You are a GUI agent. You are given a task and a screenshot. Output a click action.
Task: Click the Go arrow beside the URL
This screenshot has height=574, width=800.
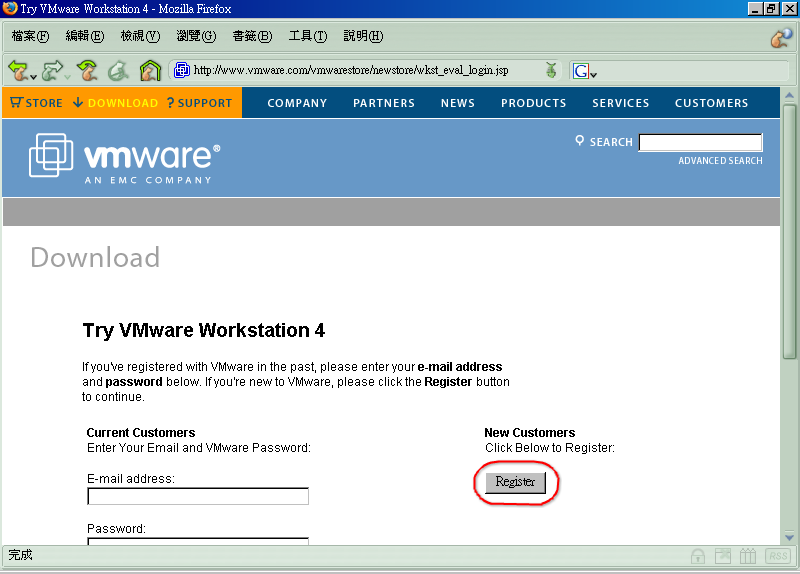[x=551, y=70]
